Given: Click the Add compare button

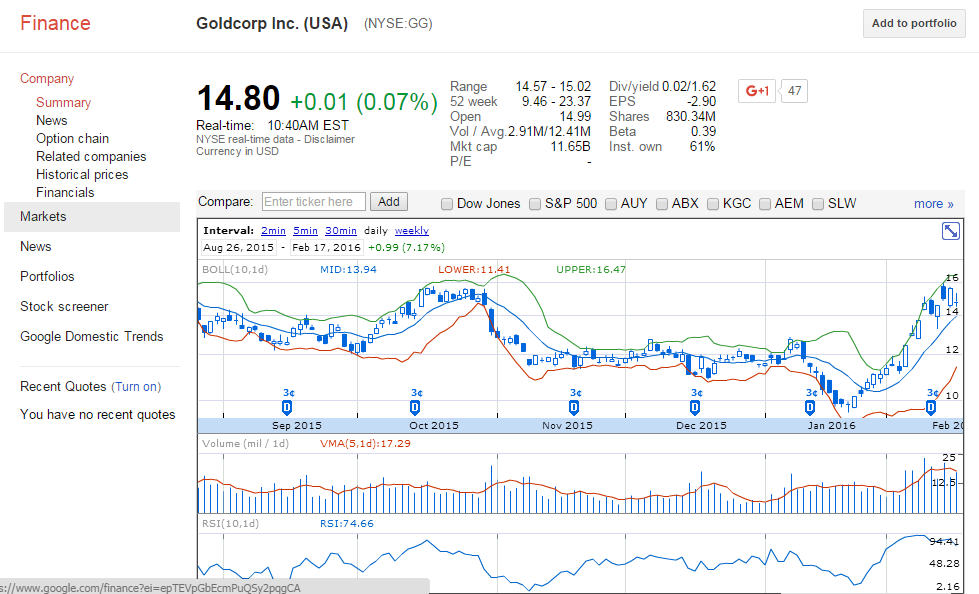Looking at the screenshot, I should coord(388,202).
